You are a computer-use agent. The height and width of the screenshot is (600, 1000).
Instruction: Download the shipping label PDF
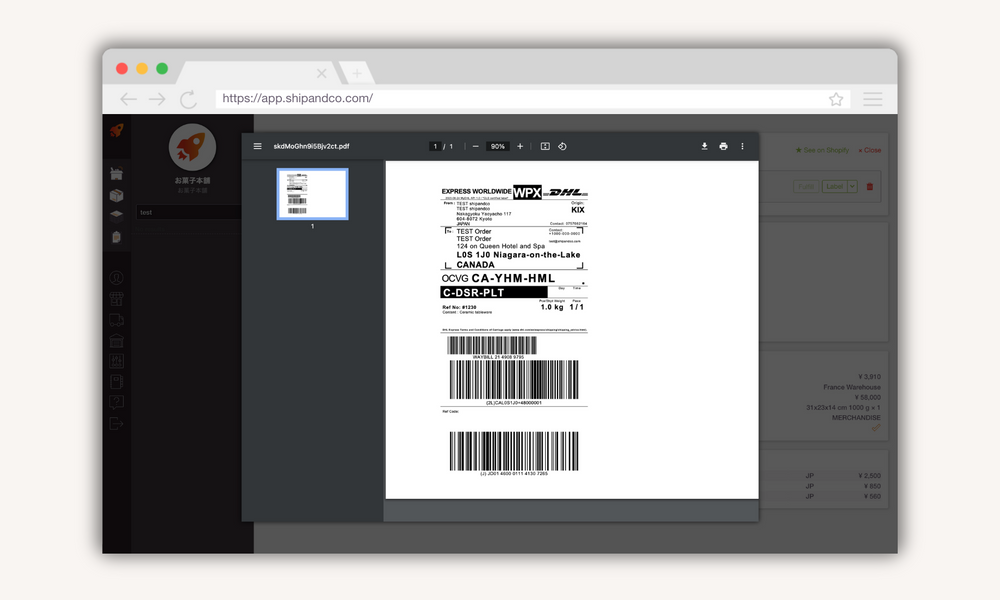pyautogui.click(x=705, y=146)
